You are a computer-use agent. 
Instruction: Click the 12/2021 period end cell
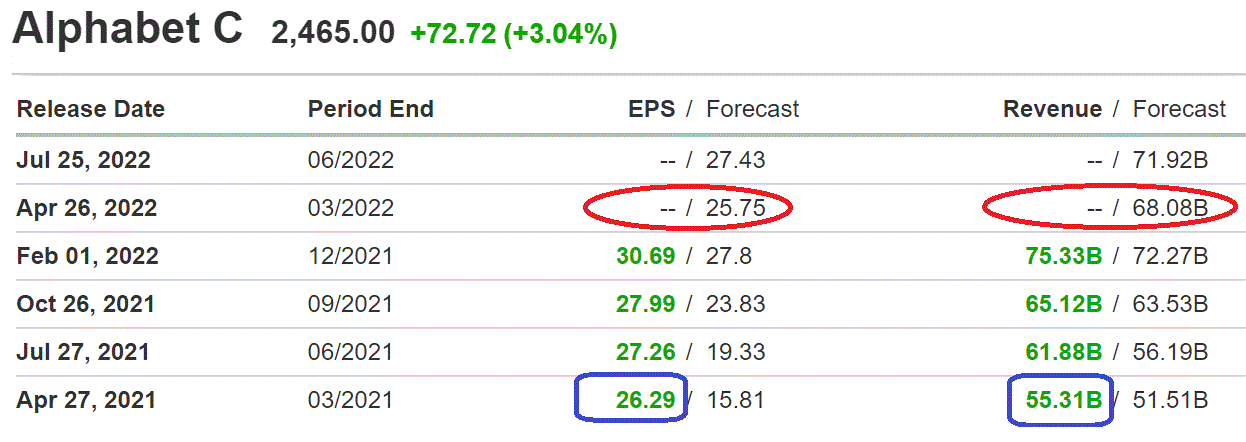pos(351,256)
